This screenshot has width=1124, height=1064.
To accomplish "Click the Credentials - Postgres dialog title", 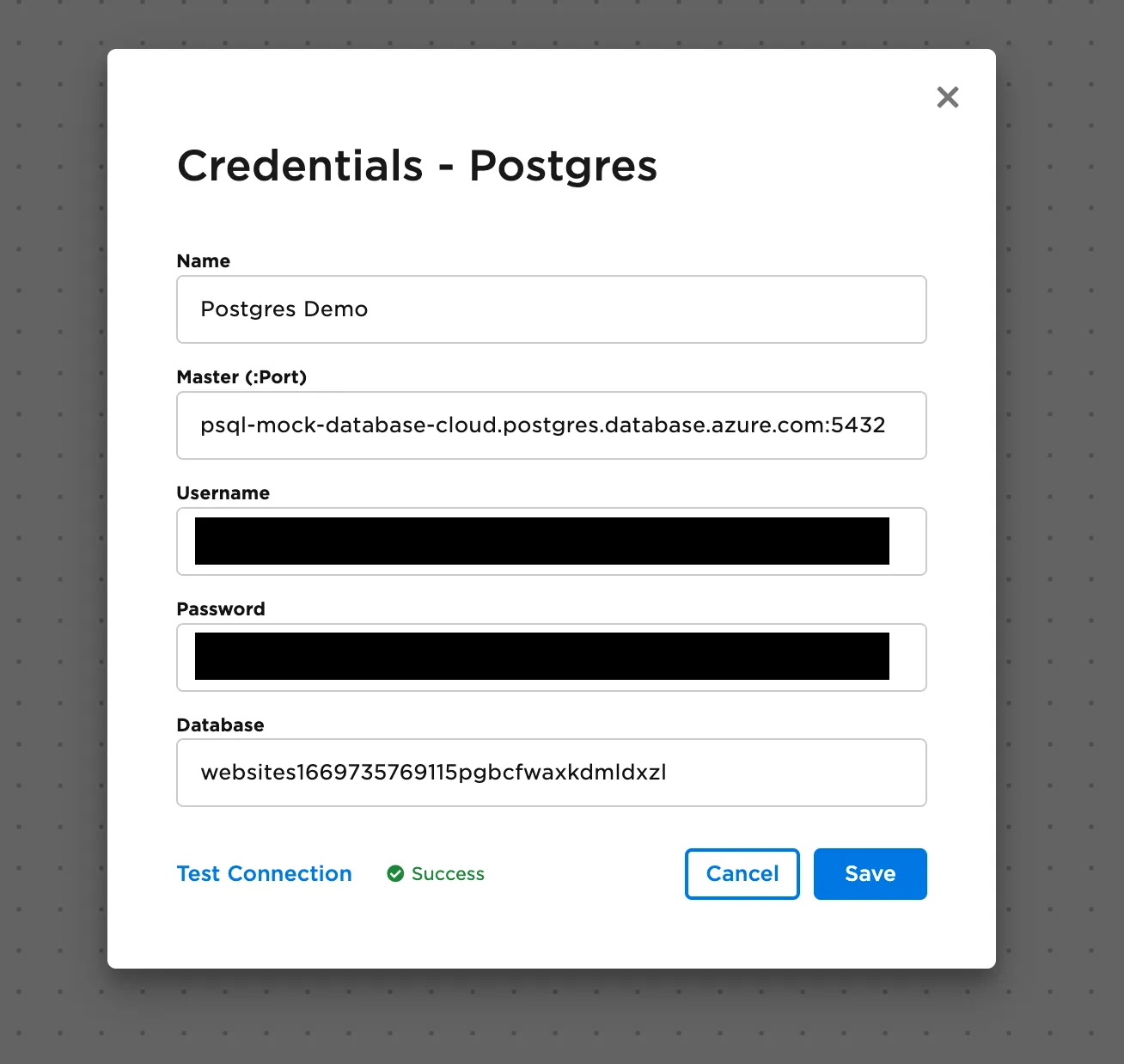I will [417, 166].
